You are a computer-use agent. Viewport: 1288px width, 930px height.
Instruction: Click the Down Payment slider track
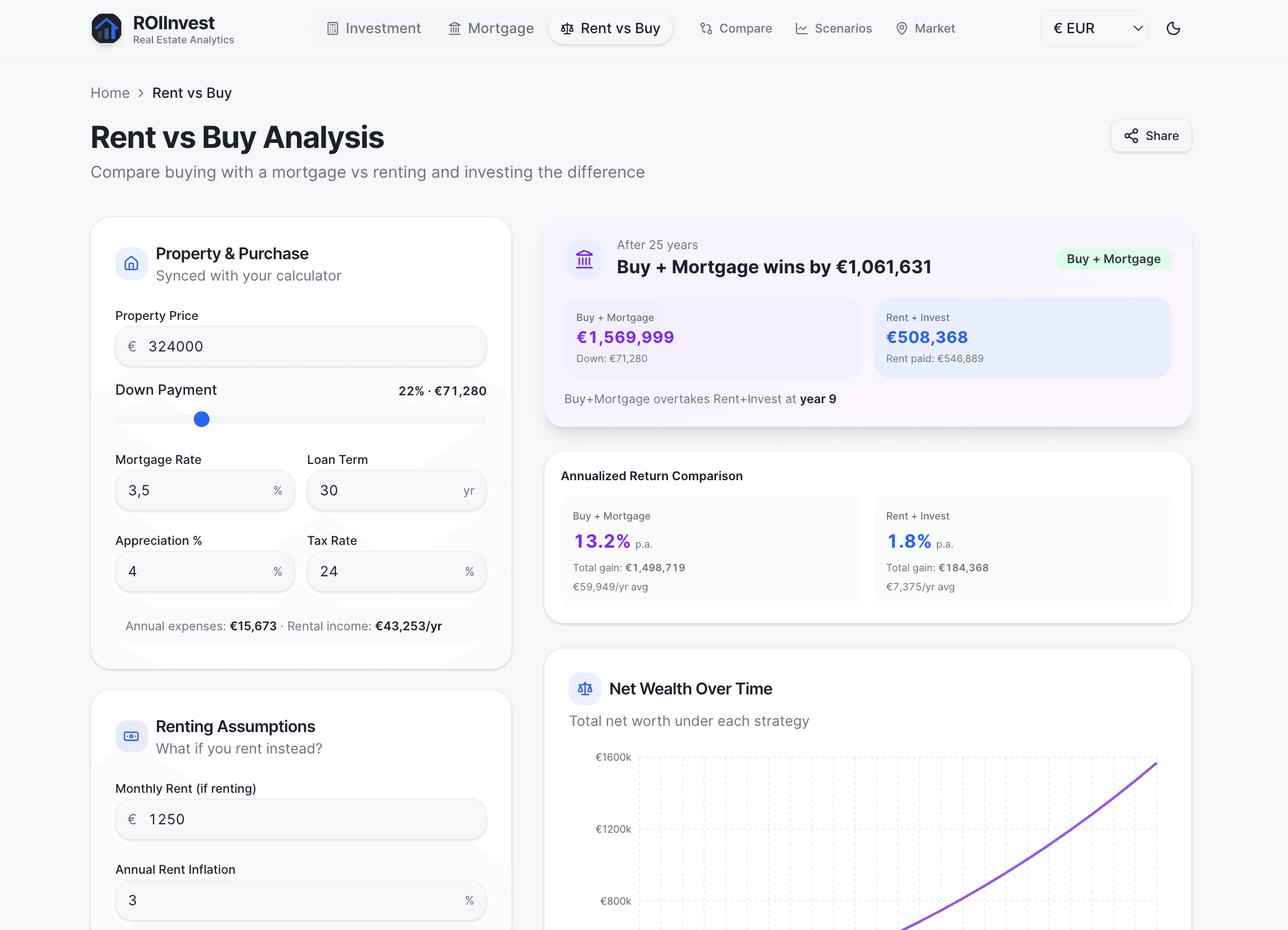point(300,419)
